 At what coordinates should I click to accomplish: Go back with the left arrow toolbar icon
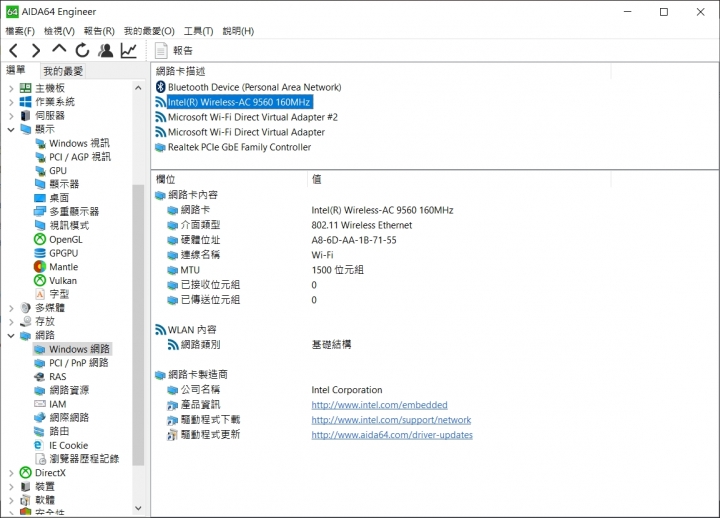(x=14, y=51)
